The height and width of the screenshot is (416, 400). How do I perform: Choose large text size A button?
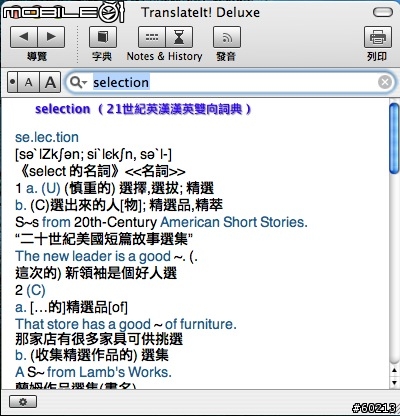(x=50, y=82)
